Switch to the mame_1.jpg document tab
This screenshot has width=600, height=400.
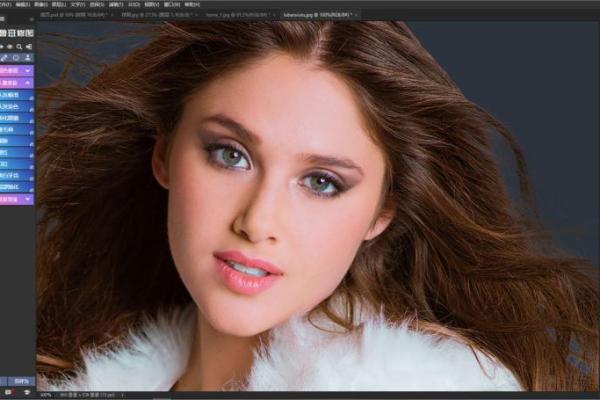coord(236,16)
